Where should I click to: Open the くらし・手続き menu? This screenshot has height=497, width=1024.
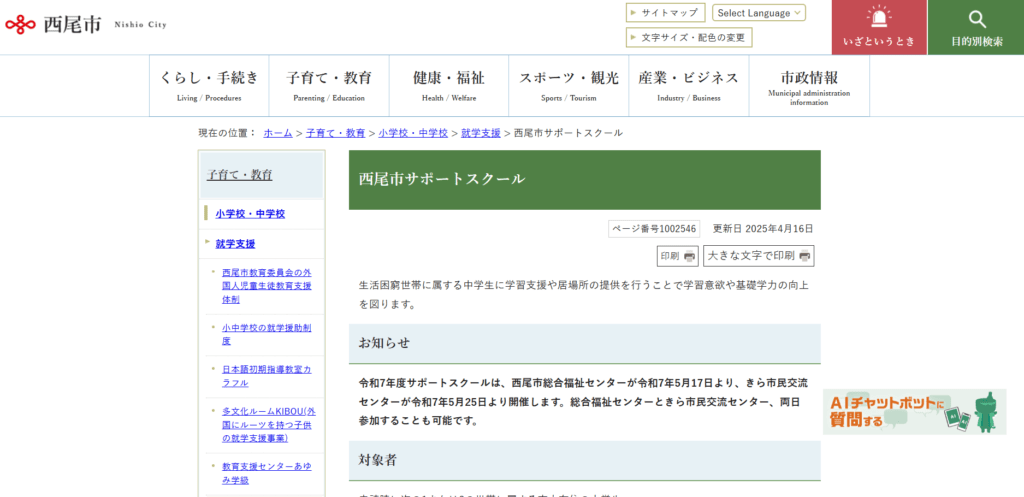(x=209, y=85)
